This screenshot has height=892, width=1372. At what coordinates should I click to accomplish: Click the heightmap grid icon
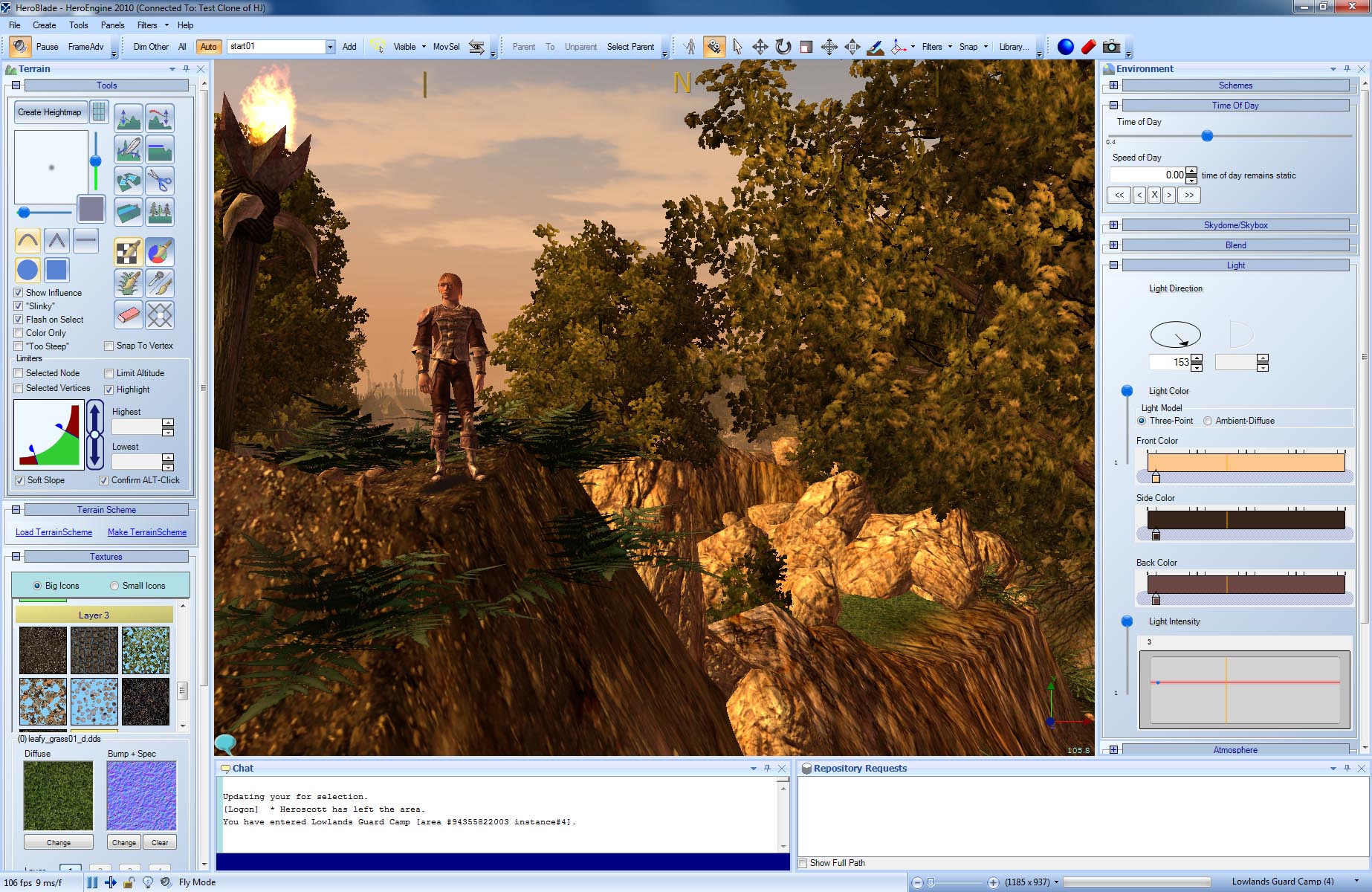click(99, 112)
